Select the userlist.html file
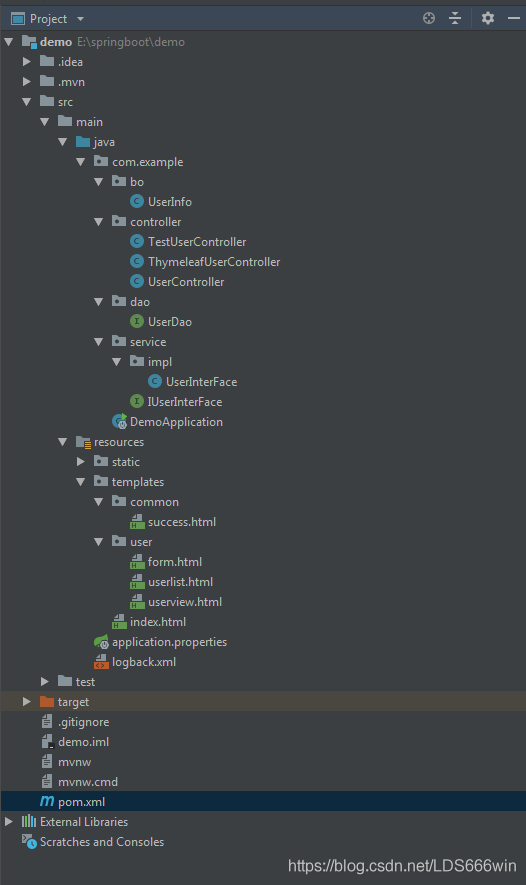This screenshot has width=526, height=885. point(181,582)
